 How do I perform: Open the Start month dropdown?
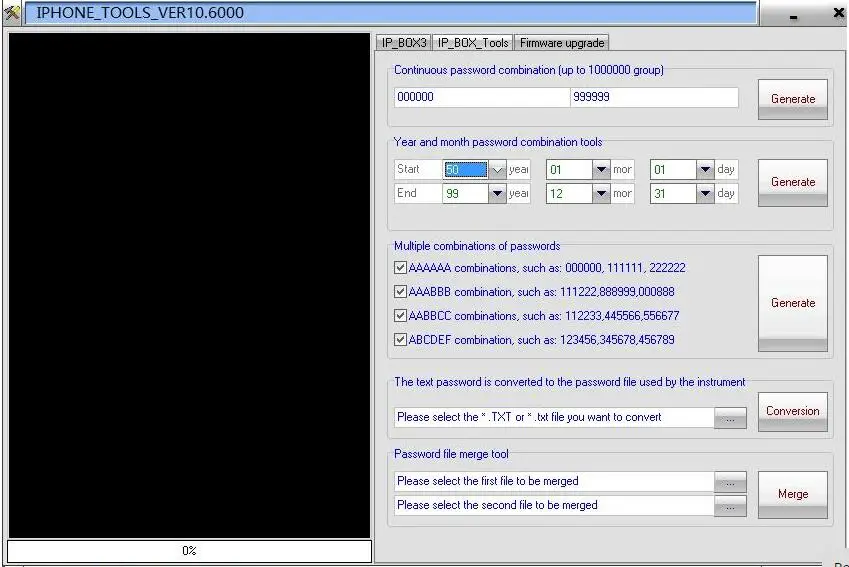coord(601,170)
